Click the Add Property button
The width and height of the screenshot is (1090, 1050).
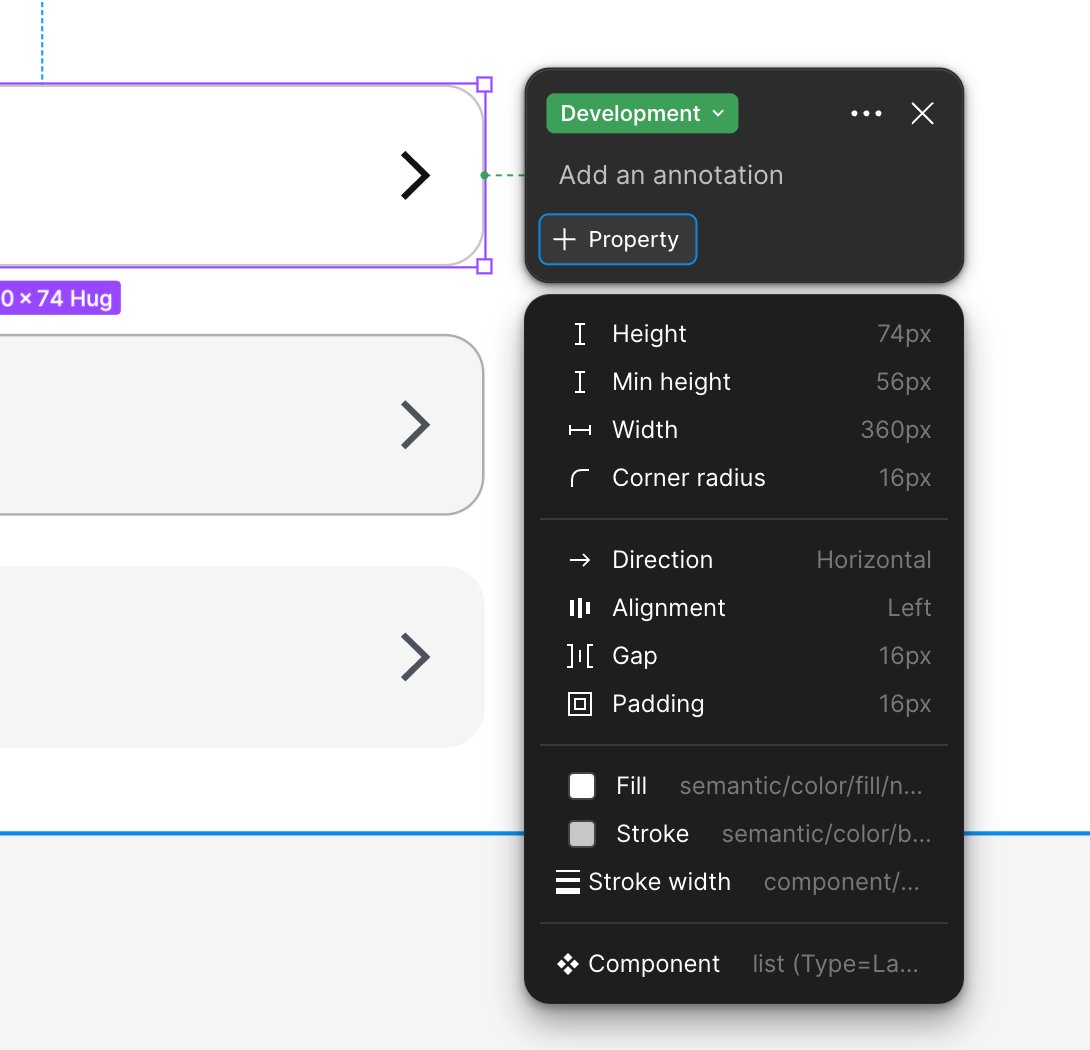(x=617, y=239)
